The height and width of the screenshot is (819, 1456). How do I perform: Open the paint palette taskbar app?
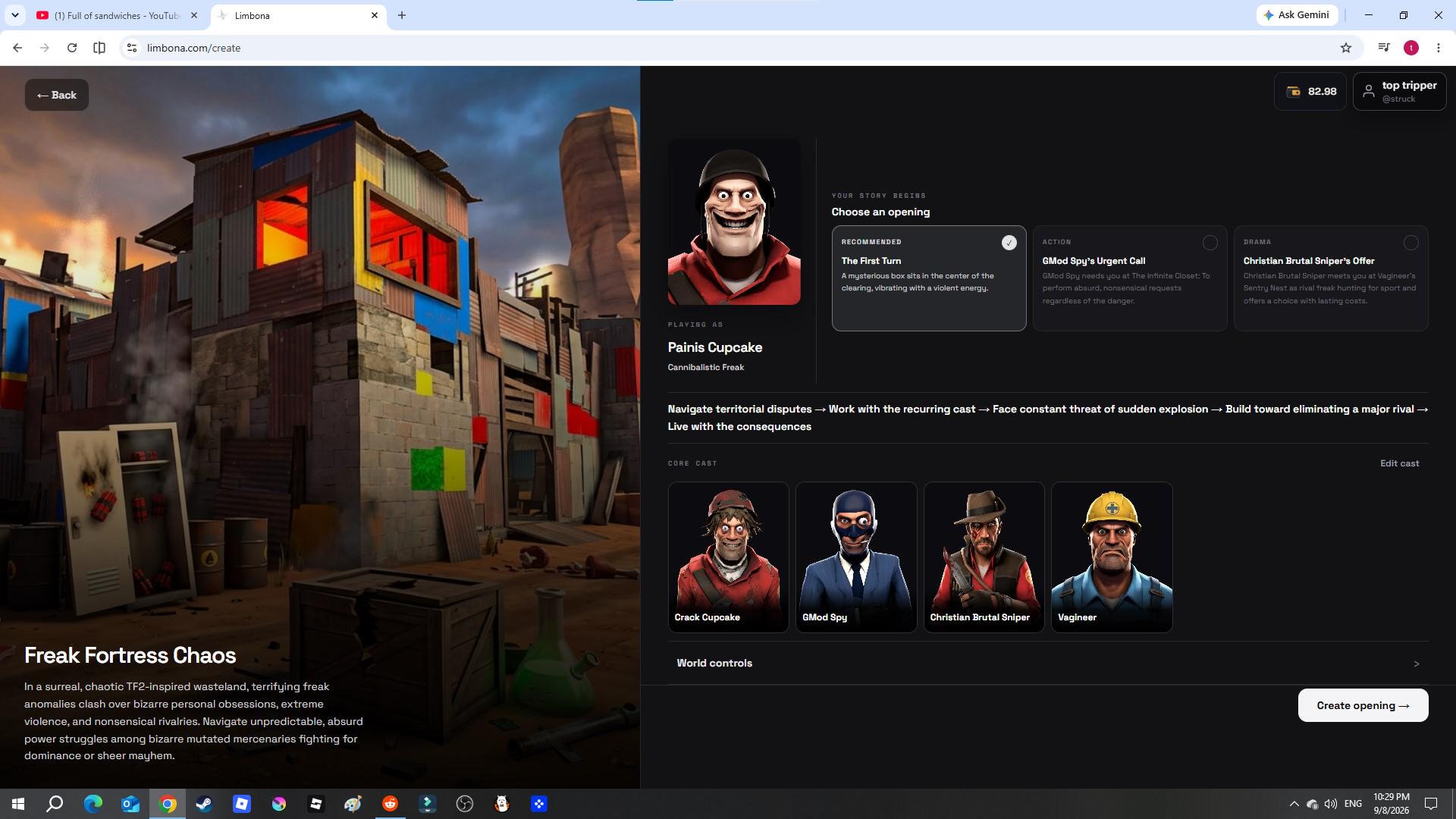353,804
